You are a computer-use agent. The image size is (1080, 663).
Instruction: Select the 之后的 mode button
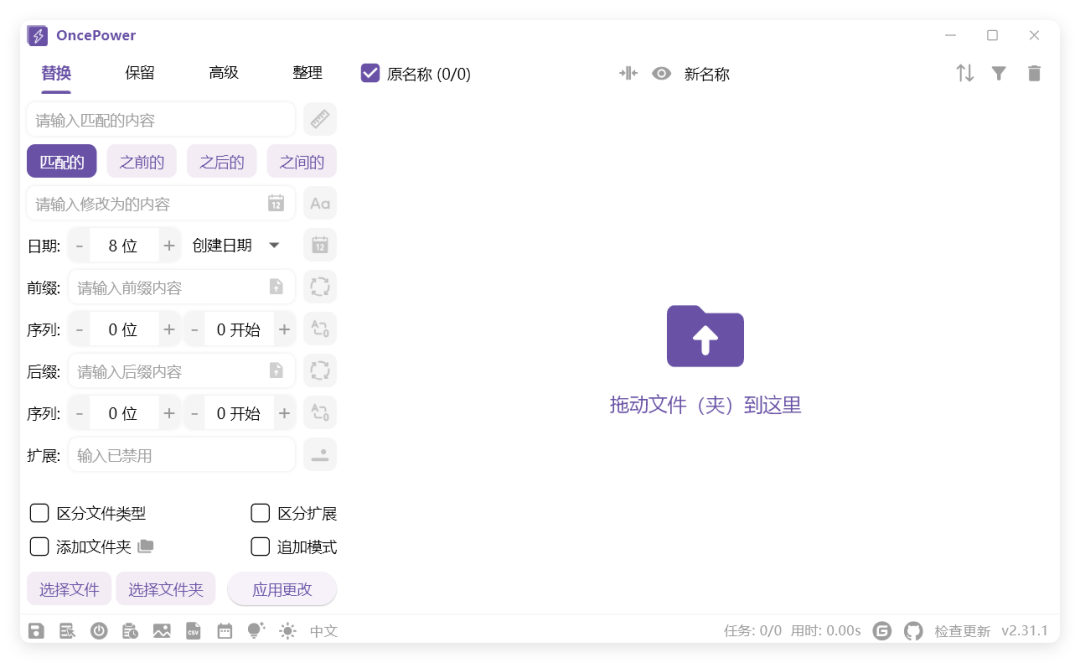tap(222, 162)
